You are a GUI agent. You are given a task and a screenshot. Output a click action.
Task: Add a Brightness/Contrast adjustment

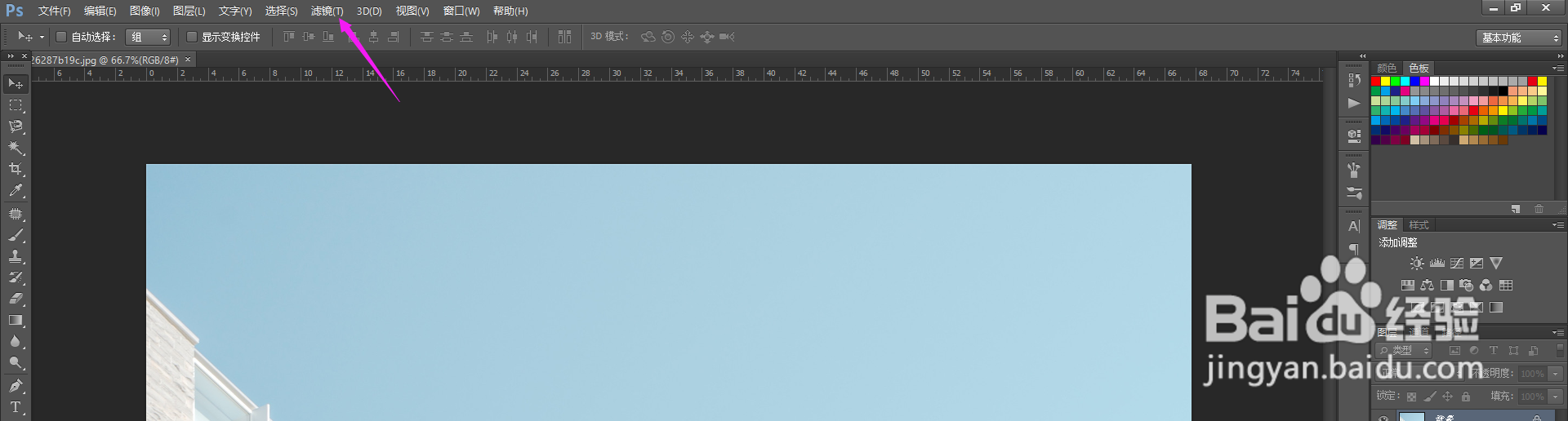coord(1417,264)
